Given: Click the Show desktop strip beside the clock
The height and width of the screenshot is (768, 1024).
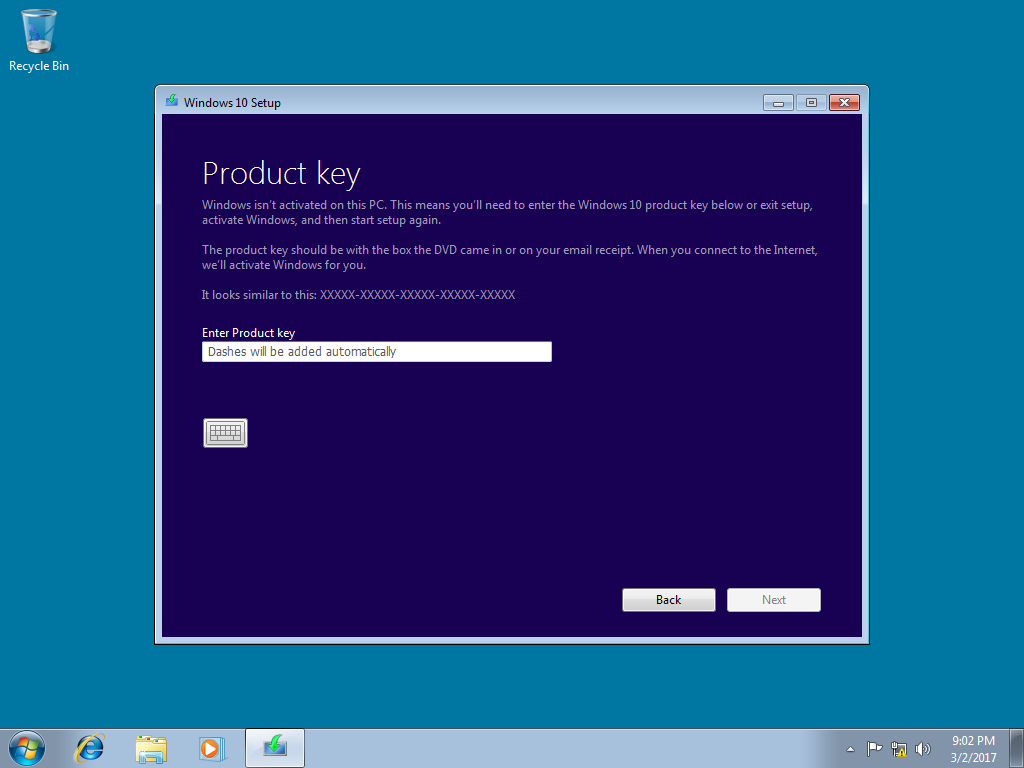Looking at the screenshot, I should click(x=1018, y=748).
